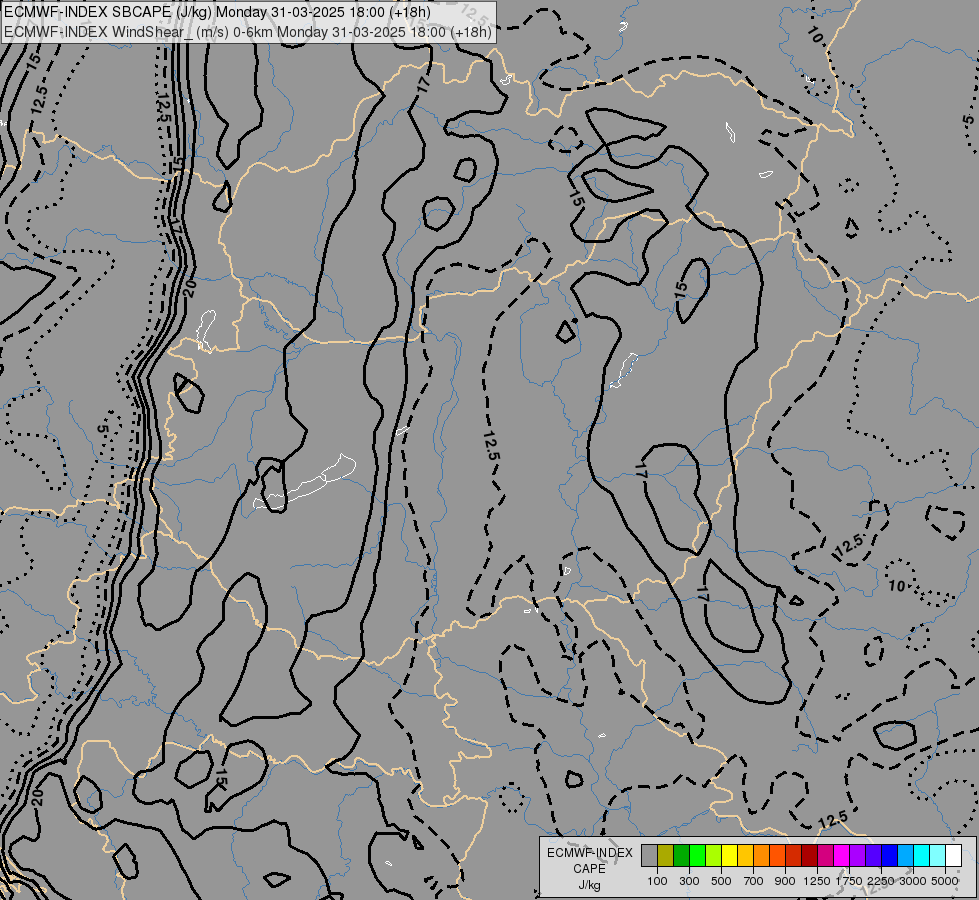Click the '1250' legend value

[817, 881]
